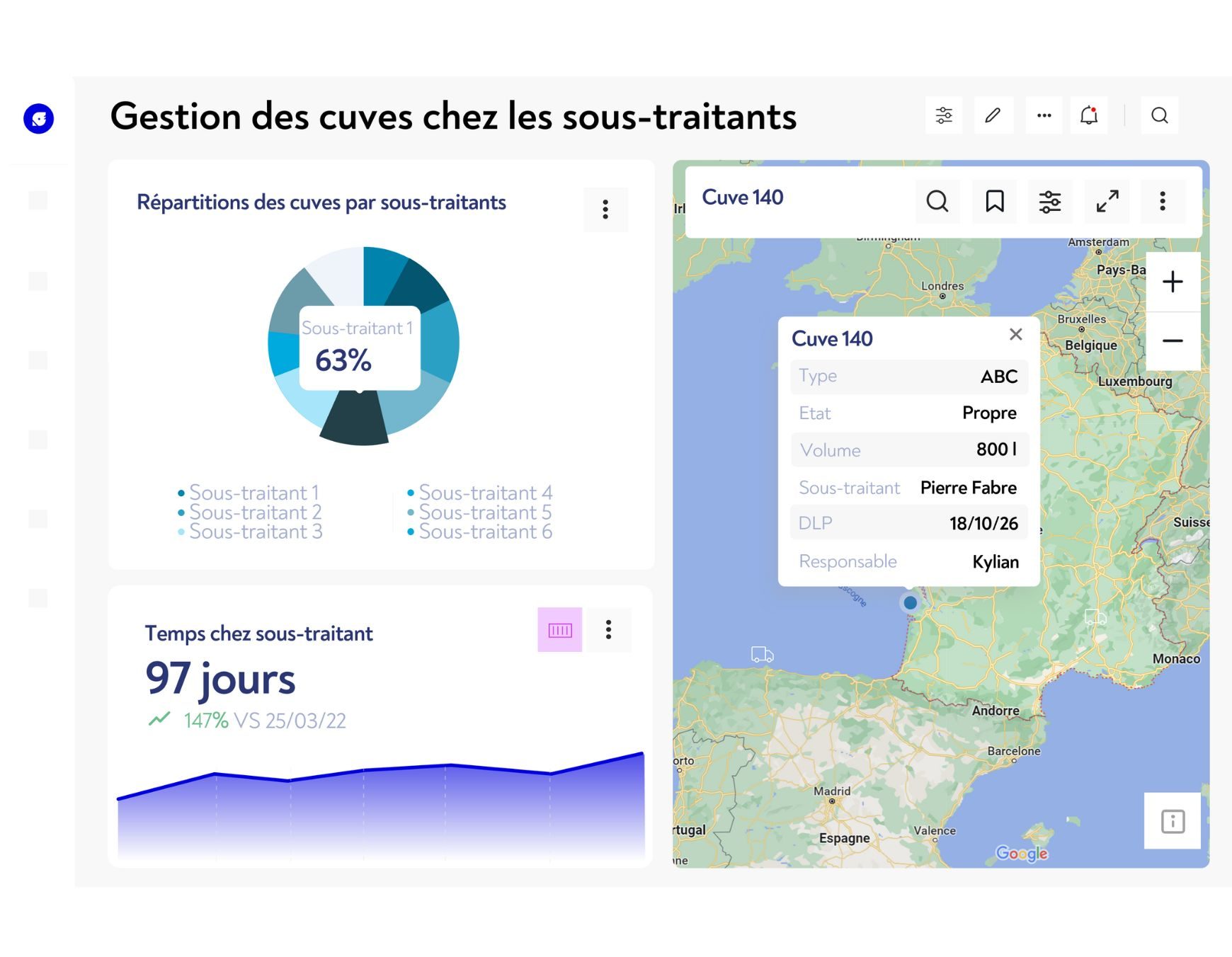Zoom in on the map
Viewport: 1232px width, 957px height.
point(1173,282)
